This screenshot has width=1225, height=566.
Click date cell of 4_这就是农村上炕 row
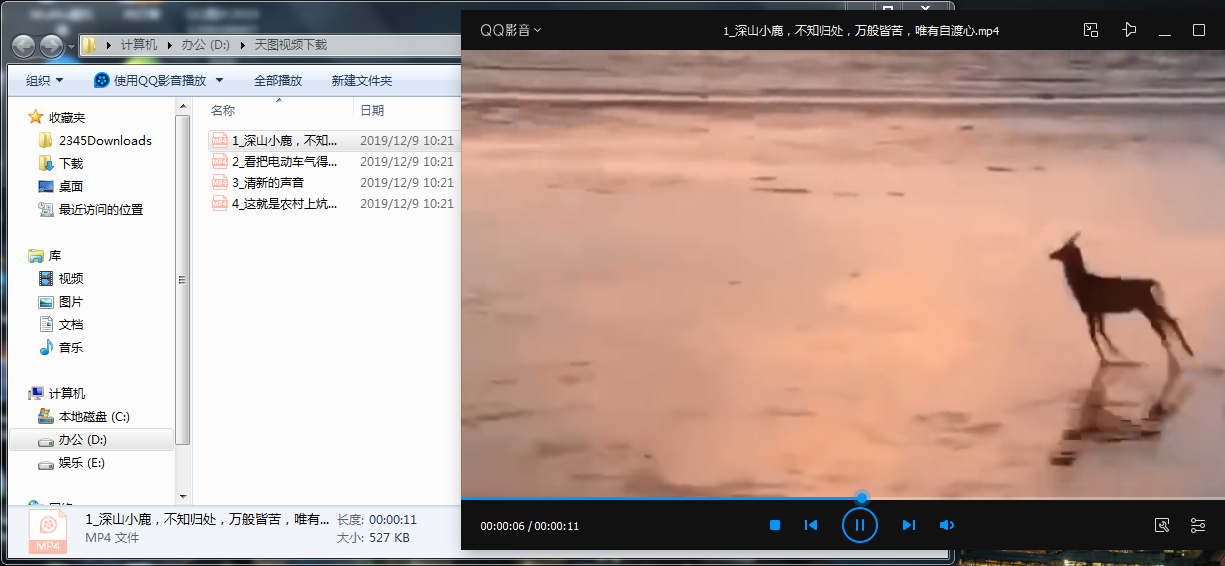(407, 204)
